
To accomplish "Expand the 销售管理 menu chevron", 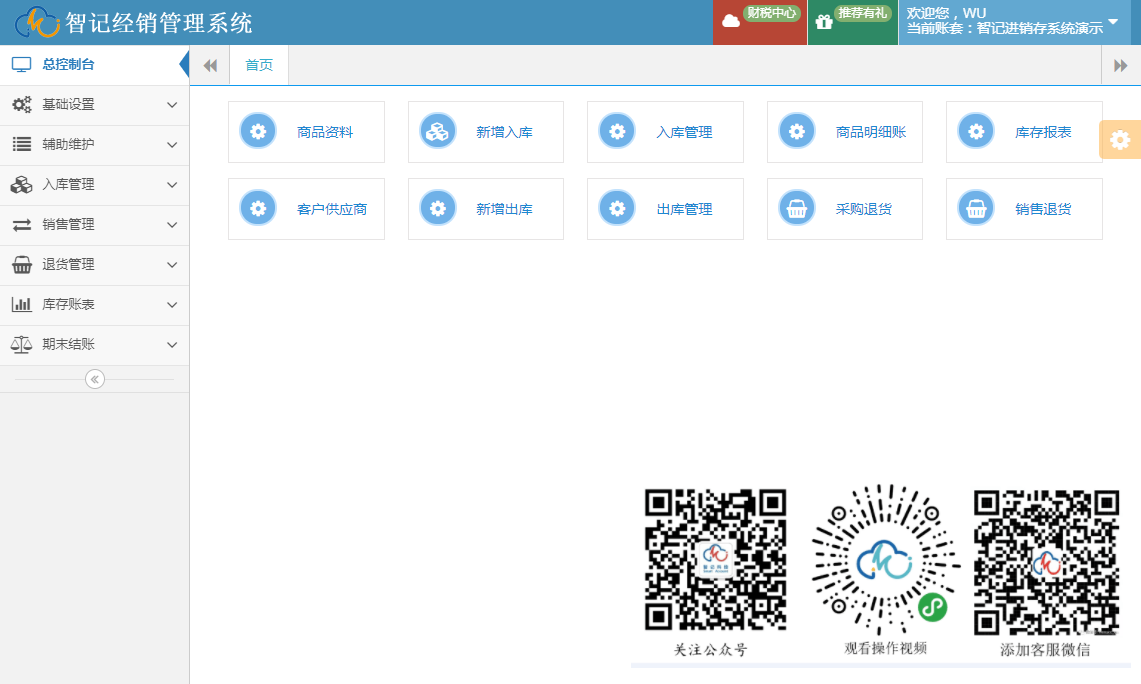I will point(172,225).
